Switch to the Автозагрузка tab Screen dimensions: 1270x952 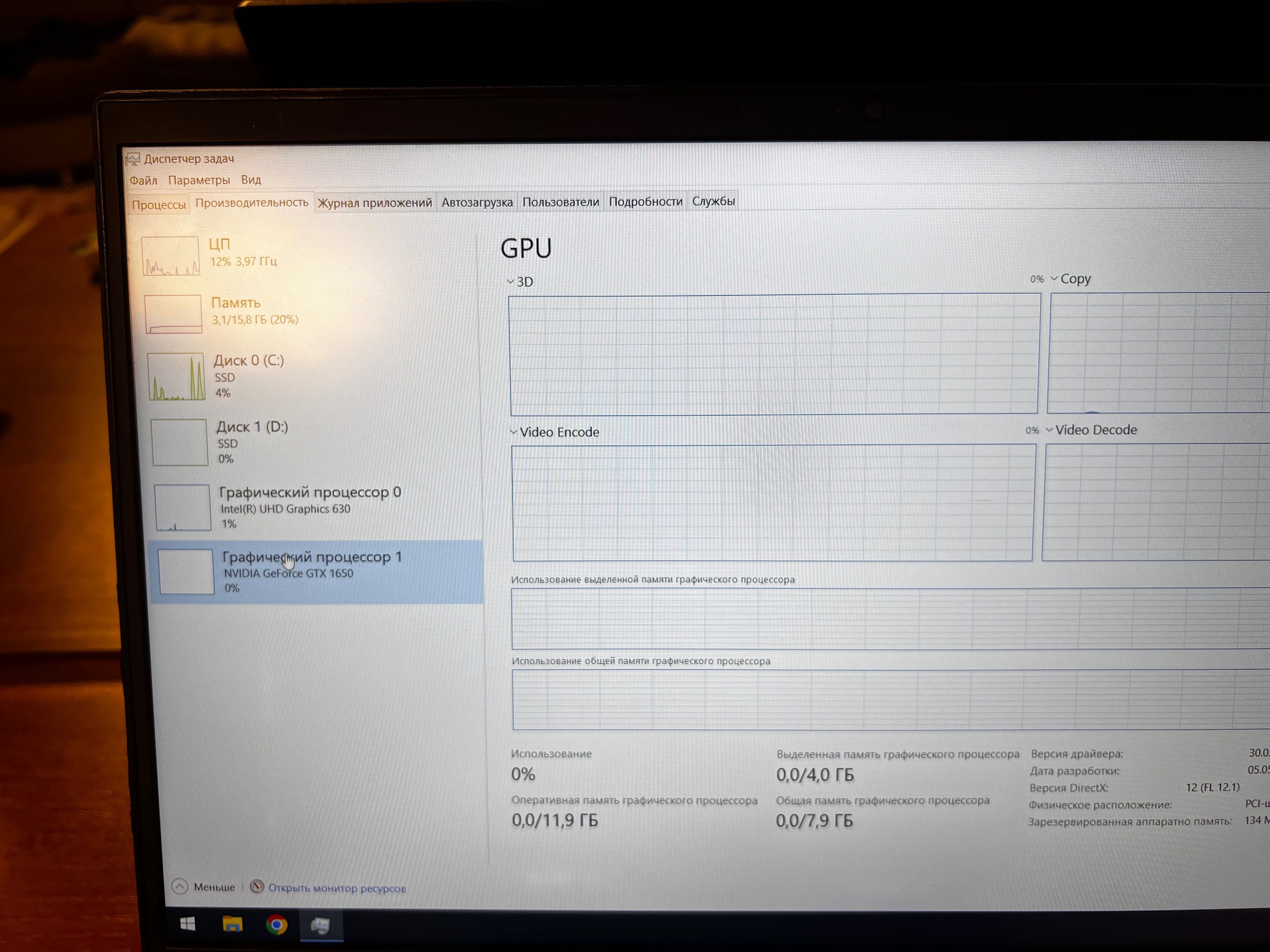click(x=477, y=202)
